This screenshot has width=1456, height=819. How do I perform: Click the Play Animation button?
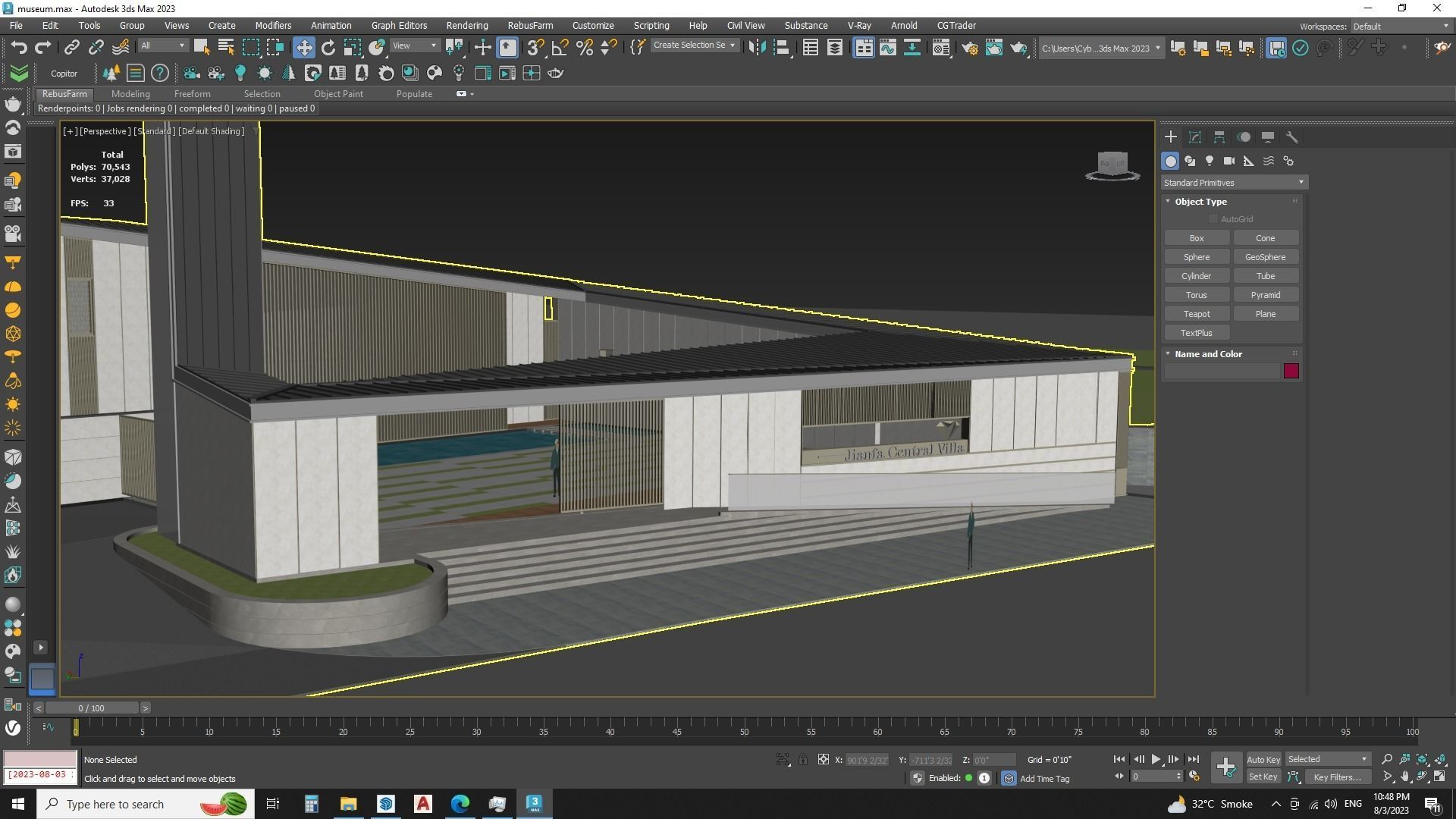(1156, 759)
